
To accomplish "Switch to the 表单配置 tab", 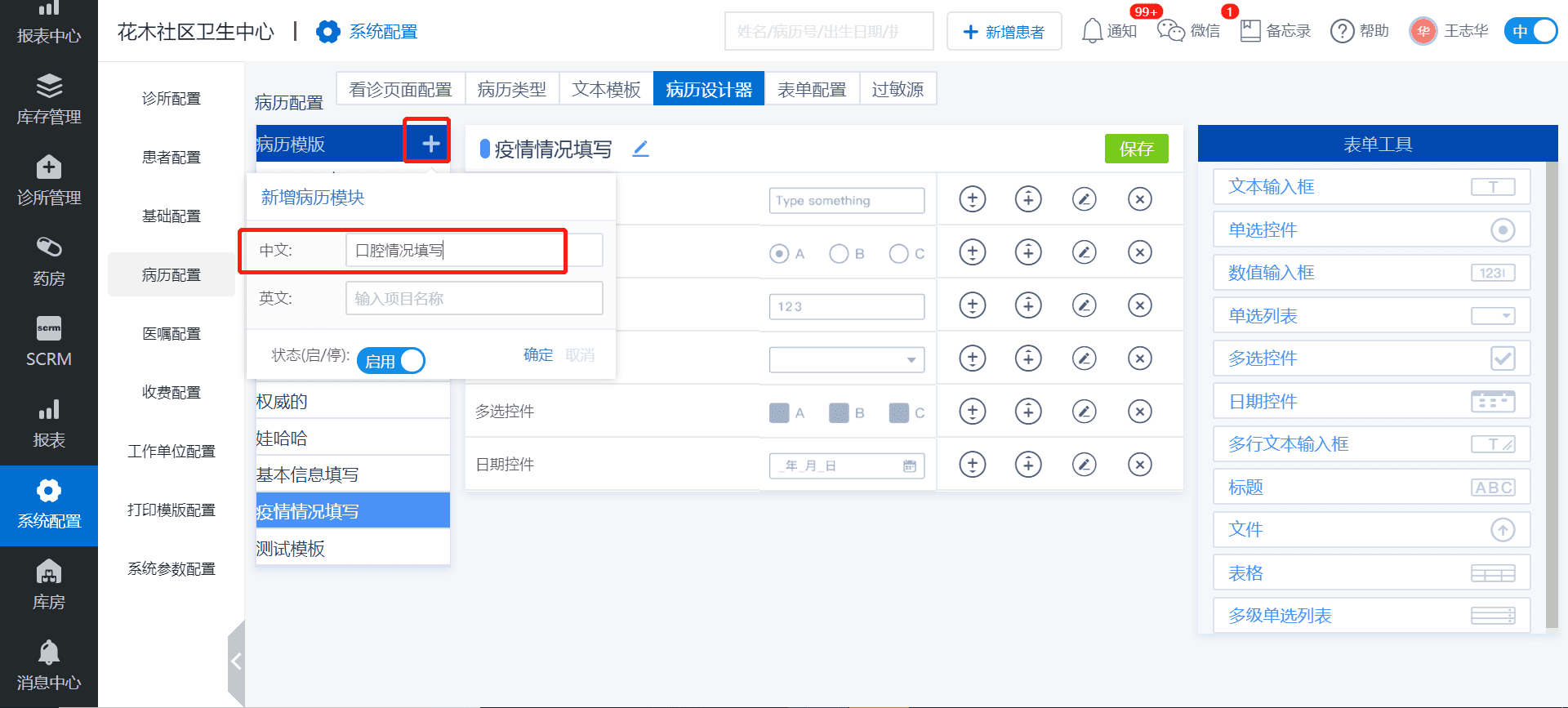I will point(811,89).
